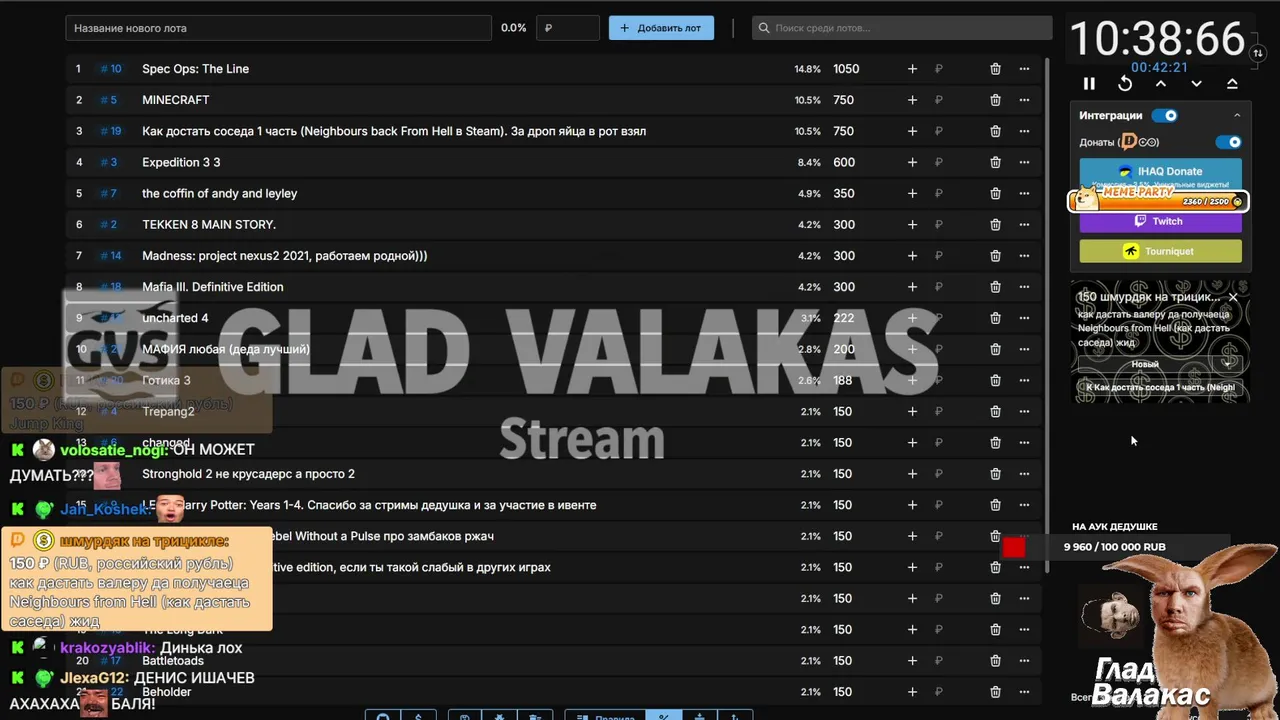Pause the auction timer
This screenshot has height=720, width=1280.
pos(1089,84)
